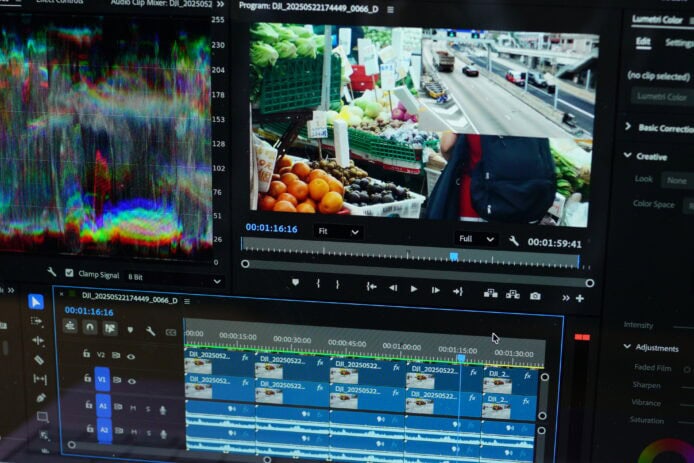
Task: Click the Extract button
Action: point(513,294)
